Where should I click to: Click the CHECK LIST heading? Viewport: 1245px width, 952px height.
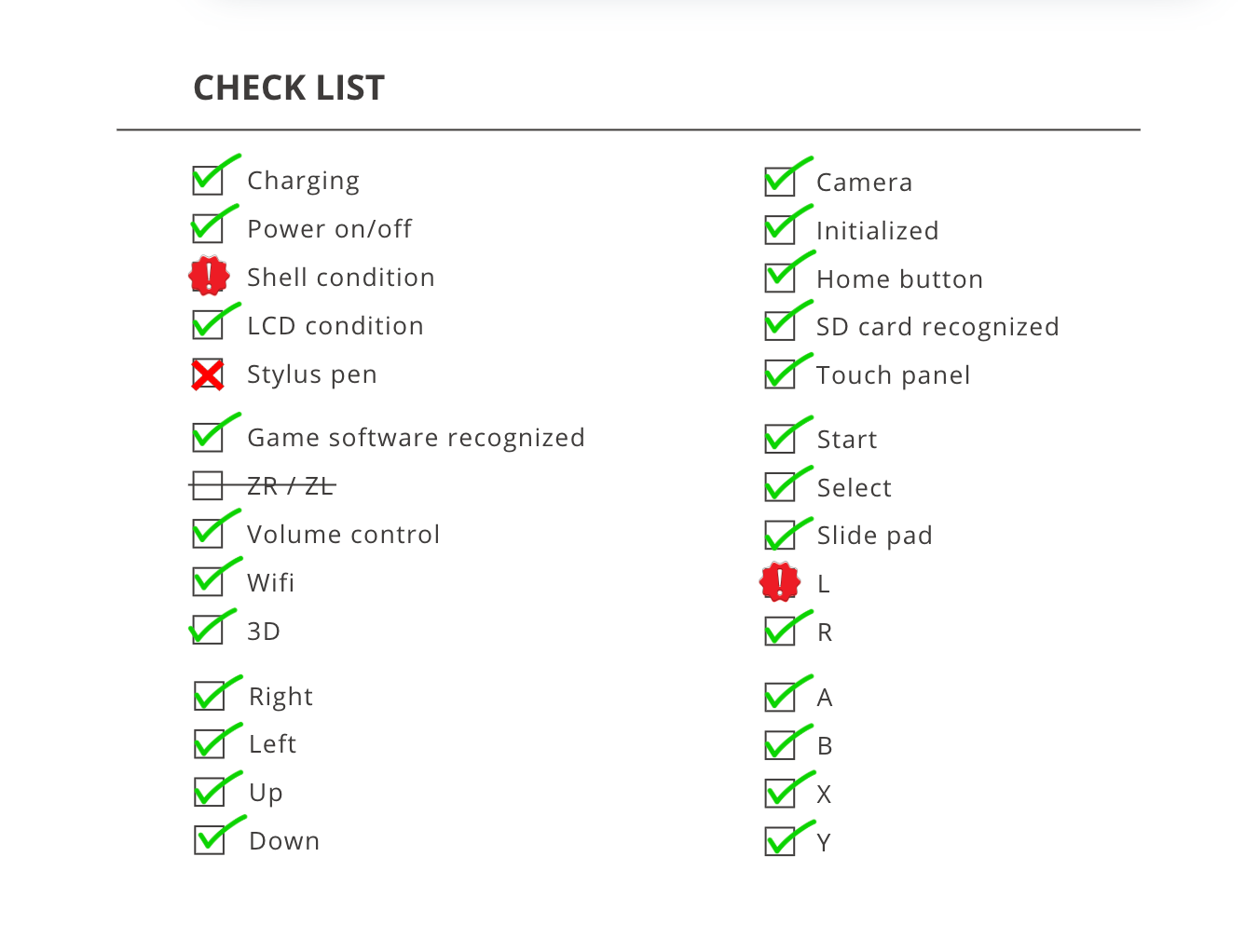[289, 88]
